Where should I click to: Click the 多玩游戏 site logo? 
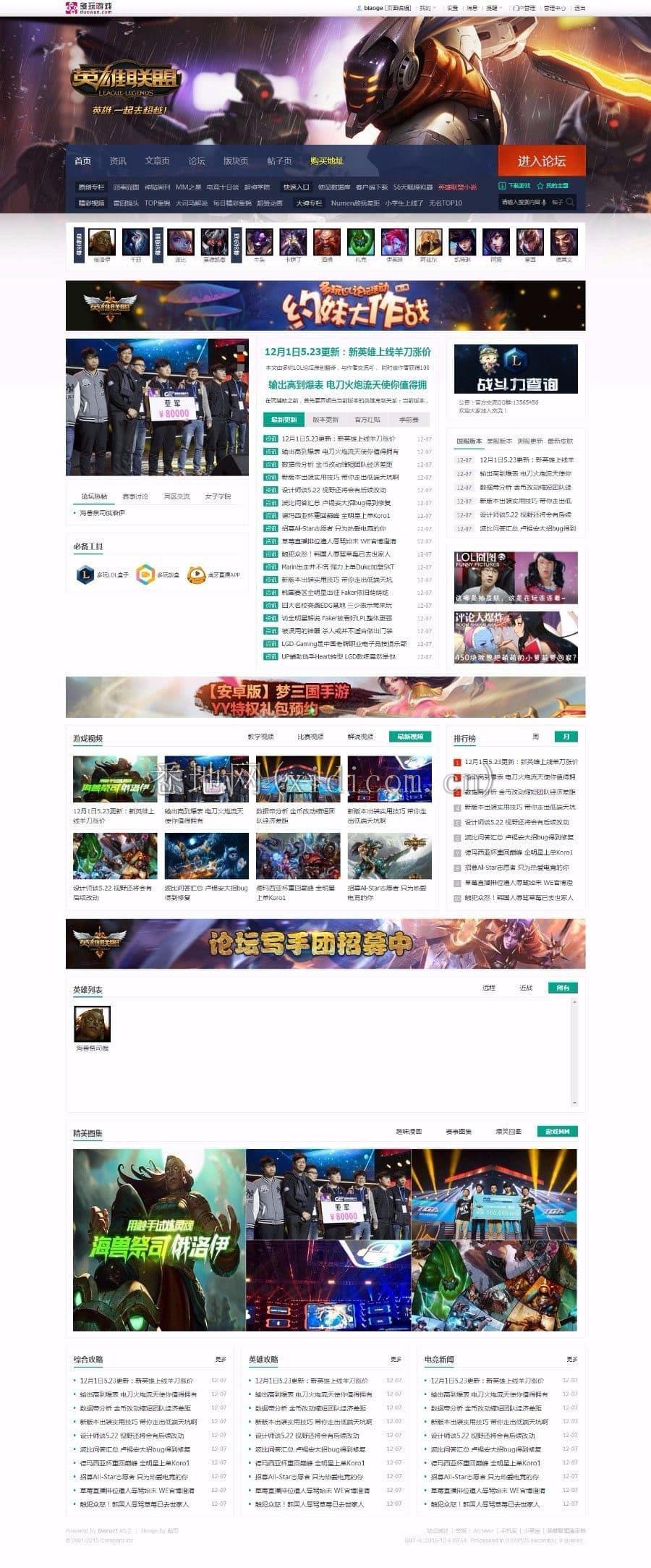point(90,8)
